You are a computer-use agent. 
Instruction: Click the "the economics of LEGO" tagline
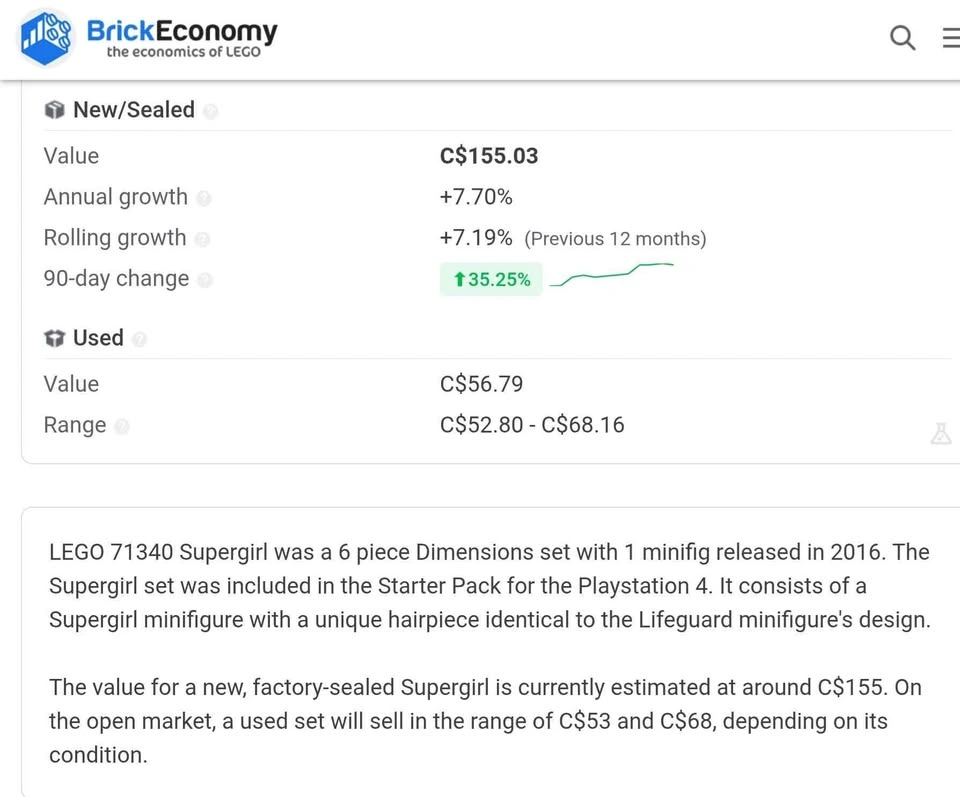coord(183,52)
